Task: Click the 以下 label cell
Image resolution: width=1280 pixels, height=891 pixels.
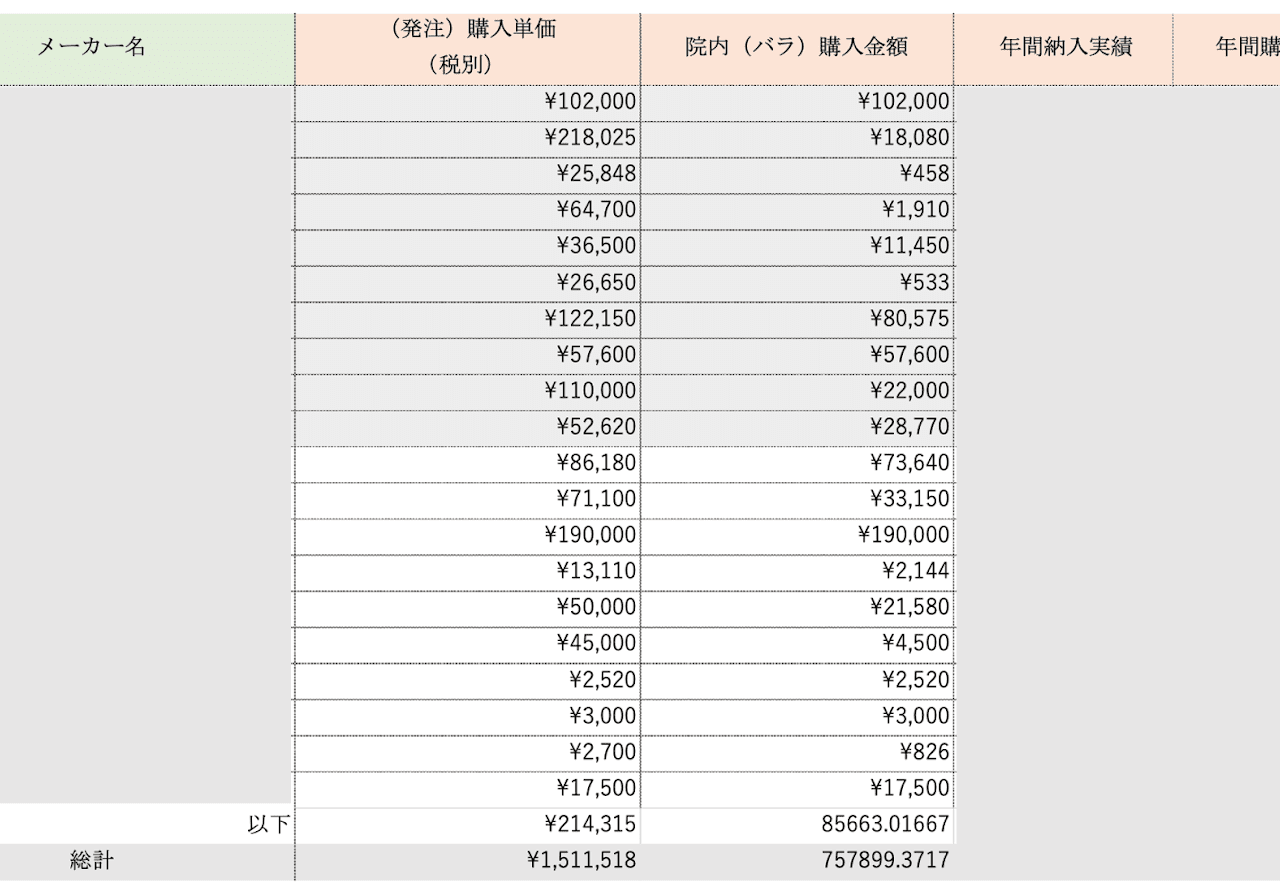Action: (x=147, y=824)
